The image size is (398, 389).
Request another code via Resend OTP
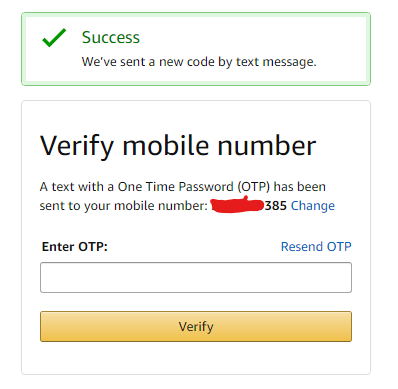(x=316, y=247)
